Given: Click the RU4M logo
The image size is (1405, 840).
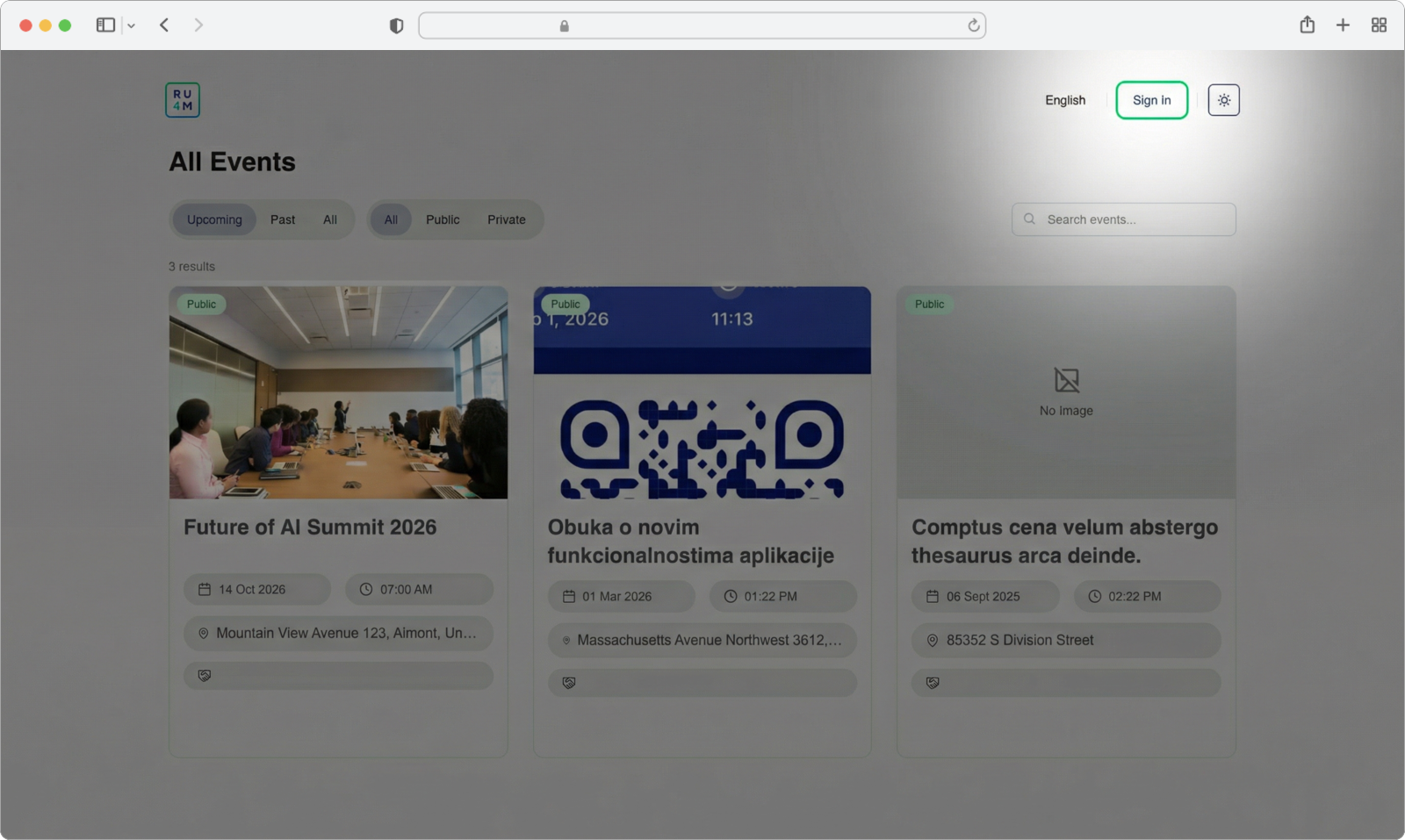Looking at the screenshot, I should point(182,99).
